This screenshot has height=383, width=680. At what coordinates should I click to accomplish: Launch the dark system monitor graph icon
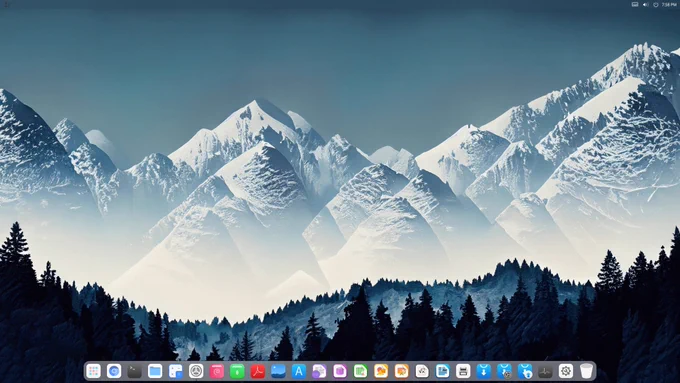click(x=545, y=371)
